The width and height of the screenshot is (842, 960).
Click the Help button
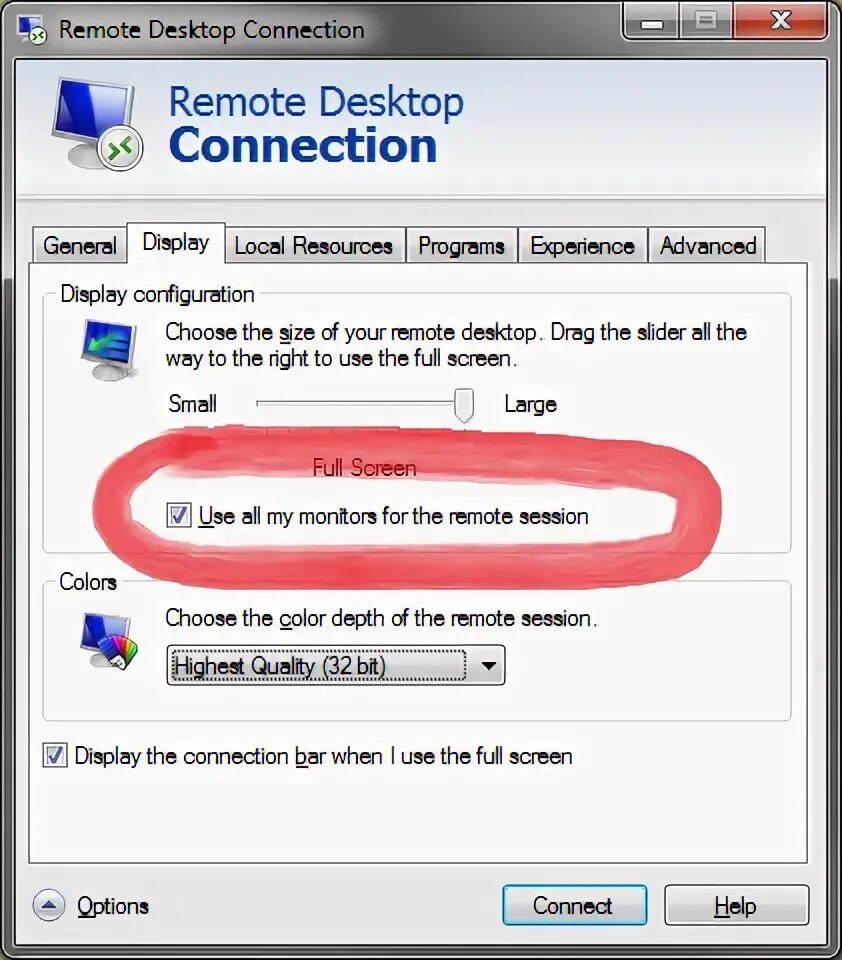tap(736, 905)
